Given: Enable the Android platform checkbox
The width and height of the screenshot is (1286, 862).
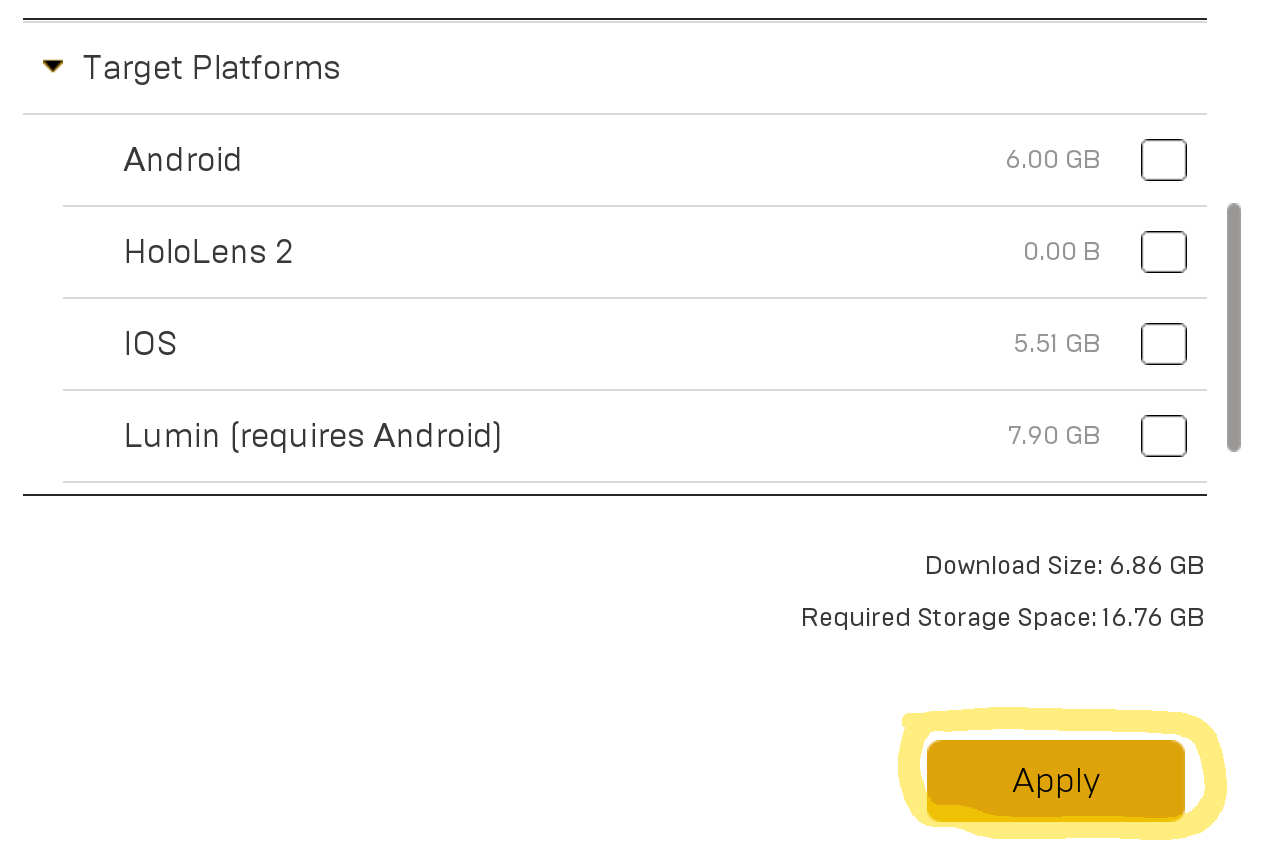Looking at the screenshot, I should click(1164, 160).
